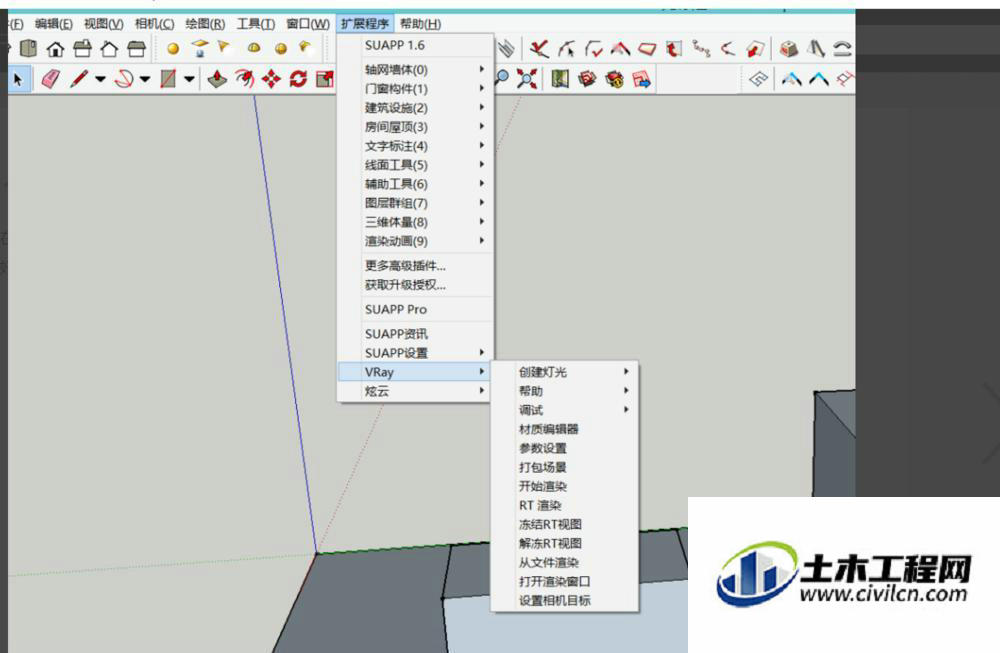Click the red crossing lines icon

(539, 48)
